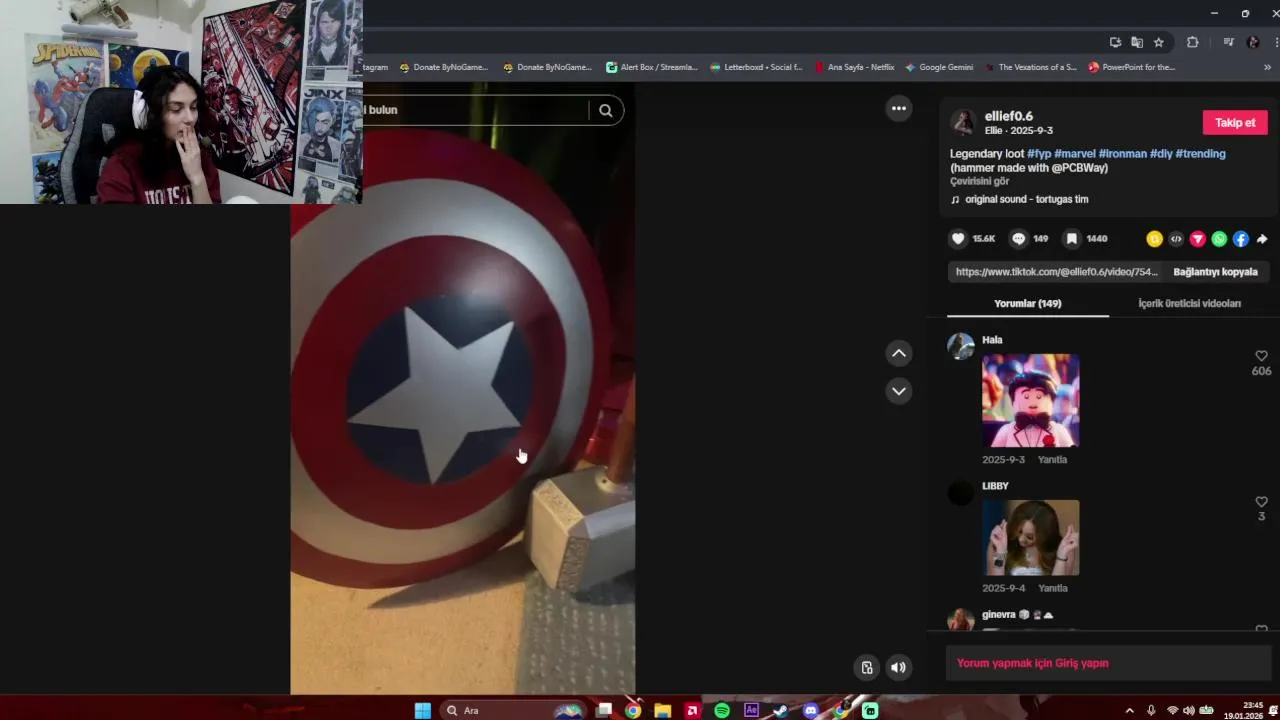
Task: Share via the WhatsApp icon
Action: point(1219,239)
